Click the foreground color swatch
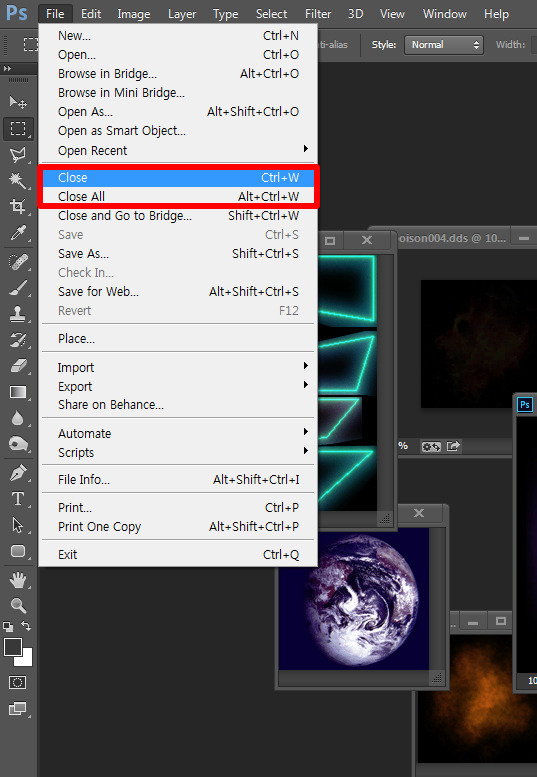537x777 pixels. 13,647
